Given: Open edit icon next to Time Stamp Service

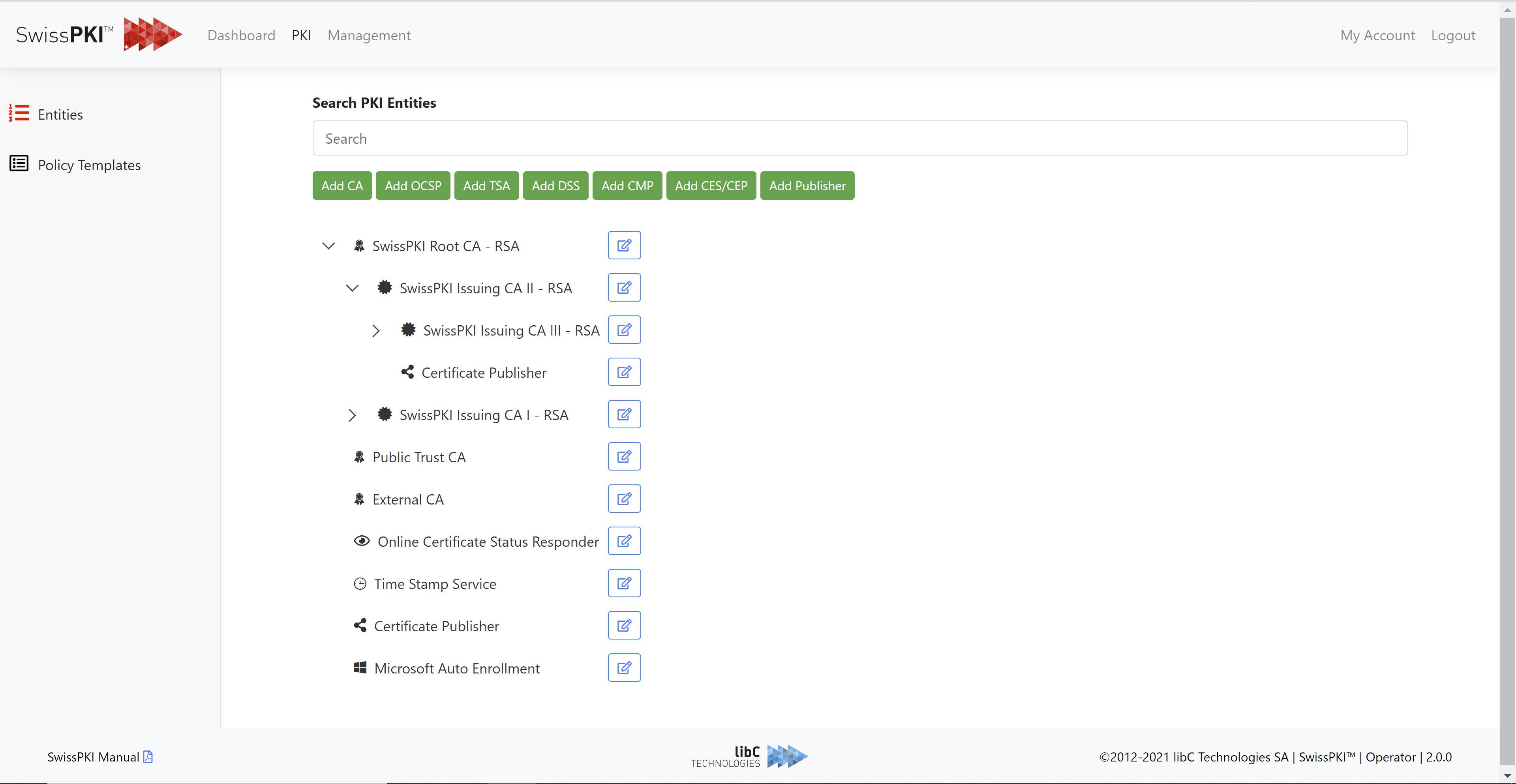Looking at the screenshot, I should pos(624,583).
